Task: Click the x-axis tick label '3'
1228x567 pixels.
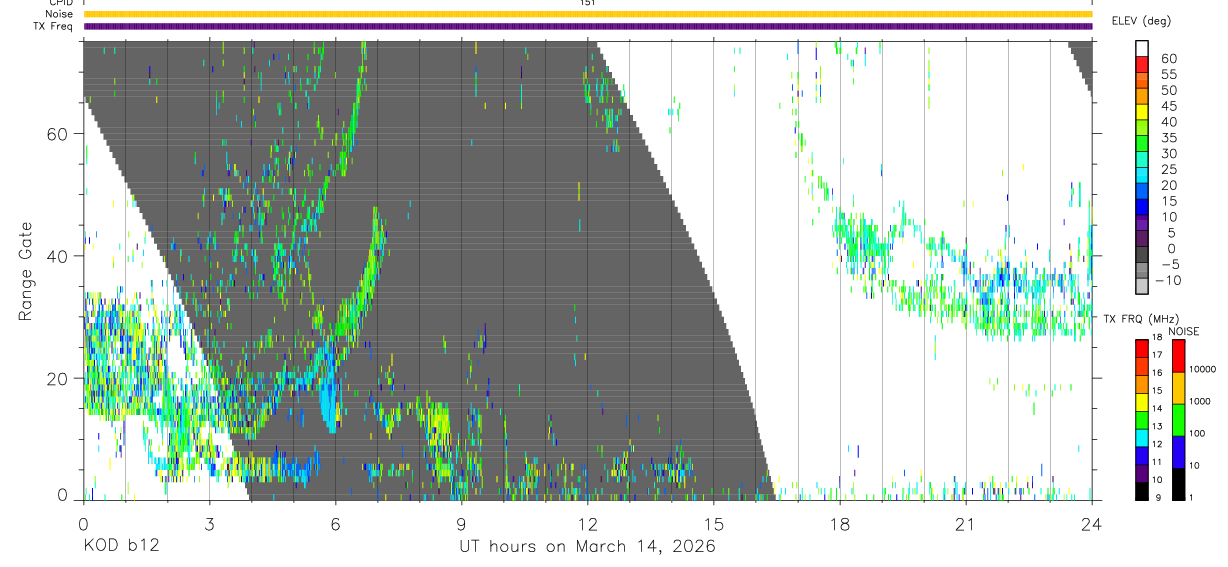Action: [209, 524]
